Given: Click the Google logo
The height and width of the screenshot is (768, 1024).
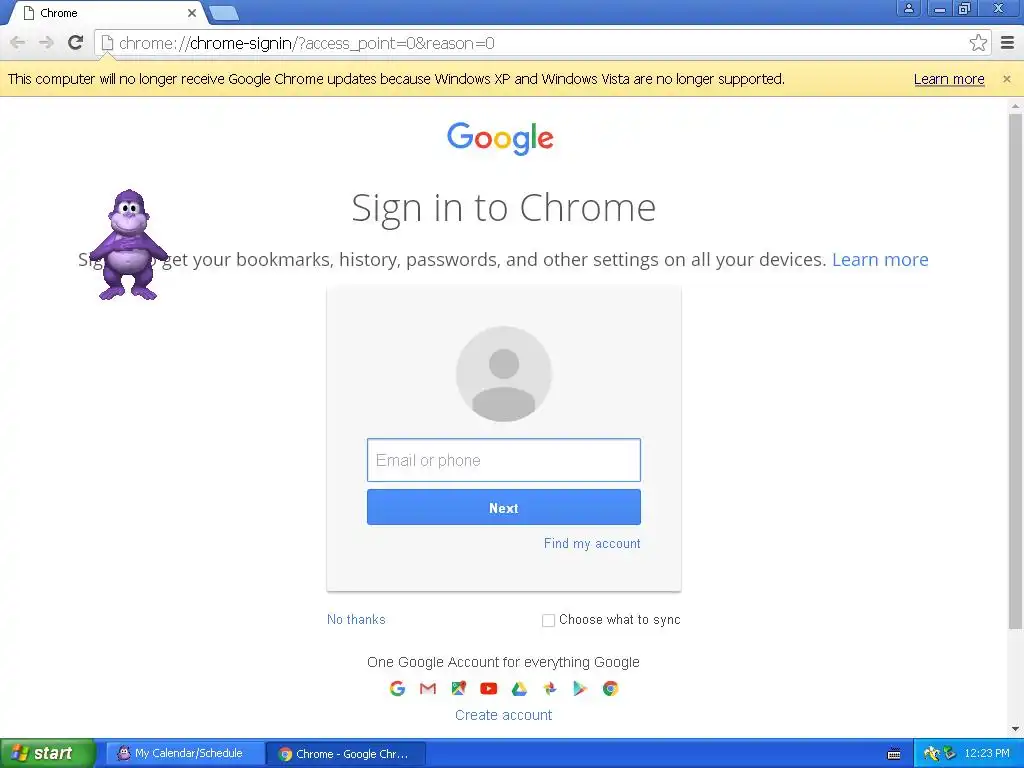Looking at the screenshot, I should click(500, 138).
